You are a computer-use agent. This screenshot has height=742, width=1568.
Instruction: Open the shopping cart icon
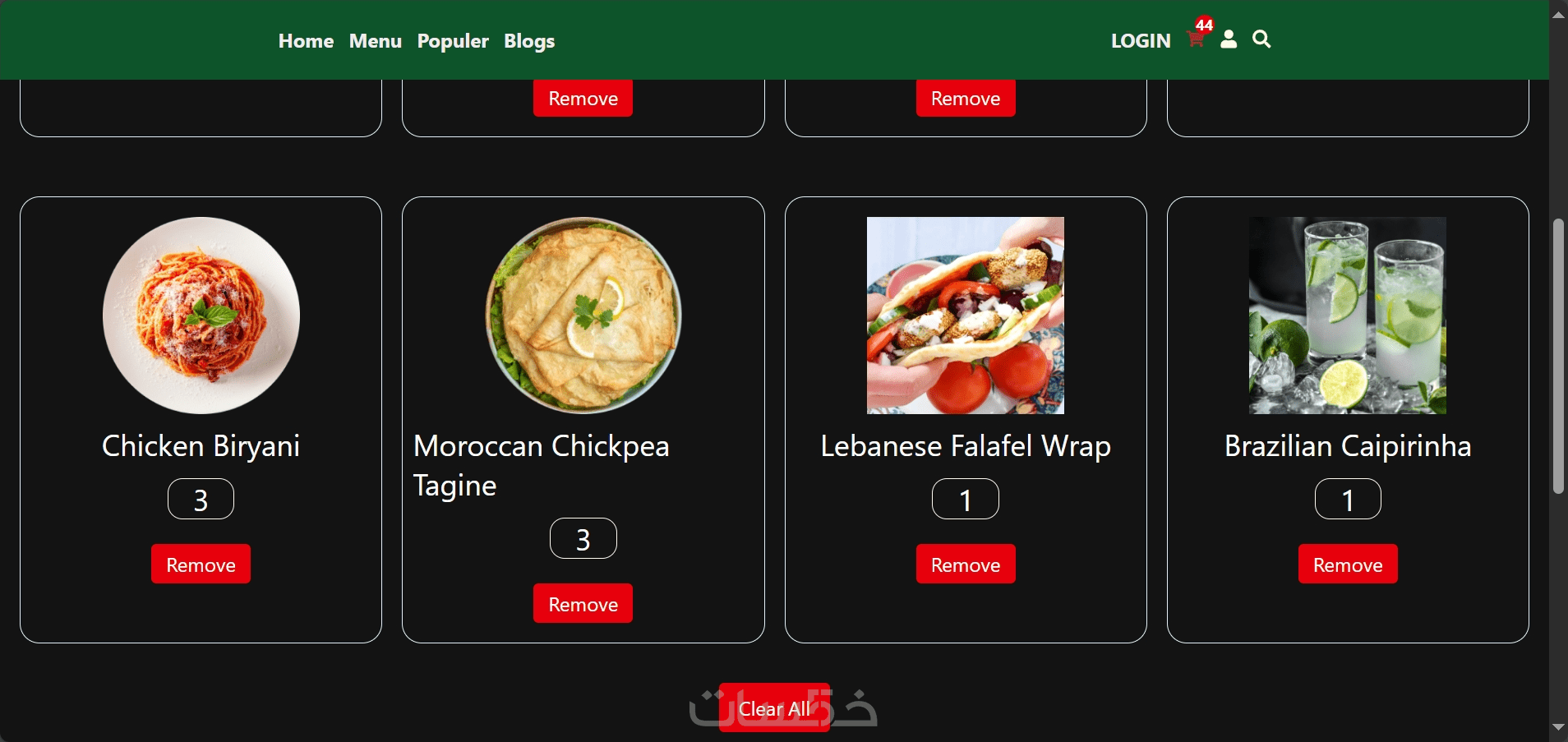click(x=1195, y=39)
